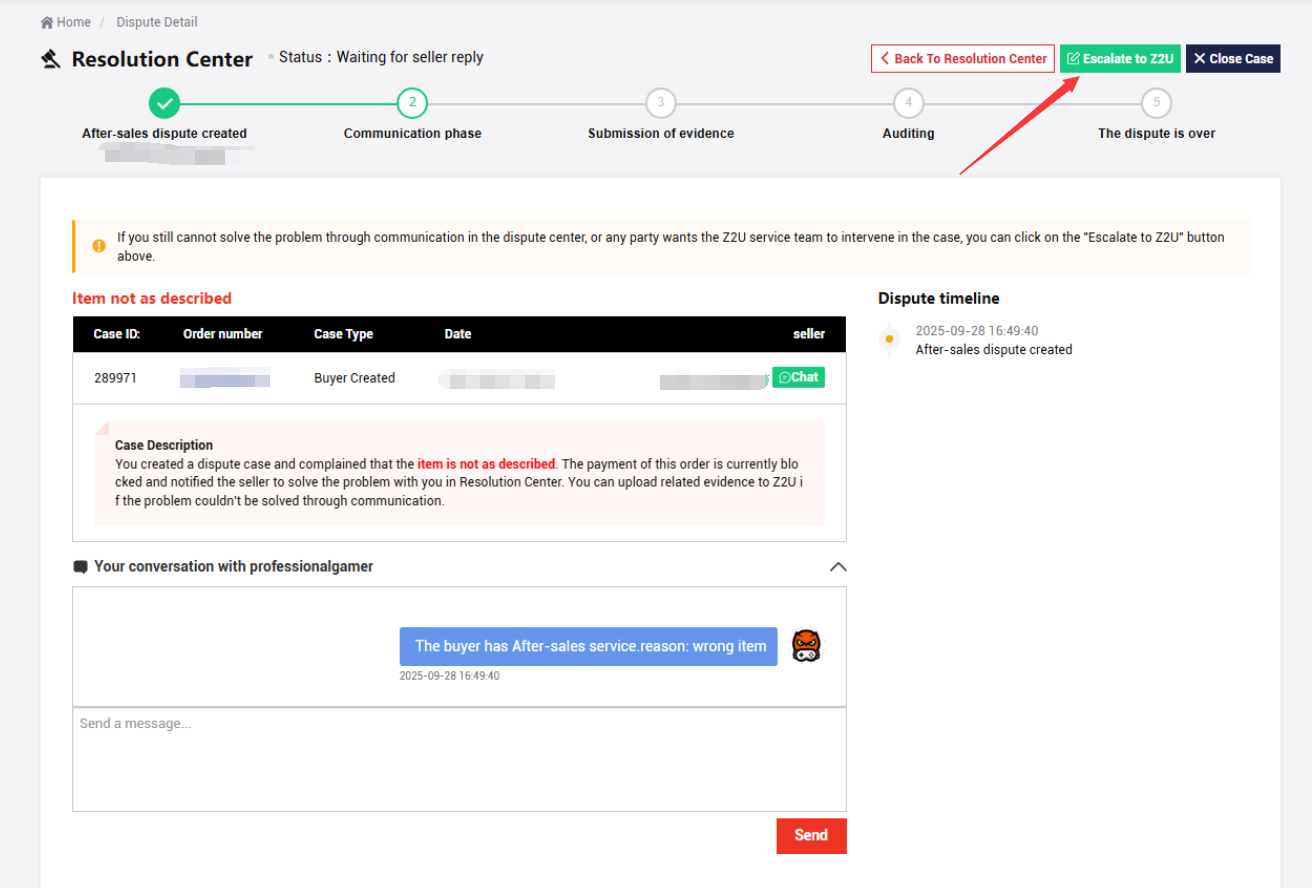1312x888 pixels.
Task: Select step 2 Communication phase circle
Action: click(x=412, y=102)
